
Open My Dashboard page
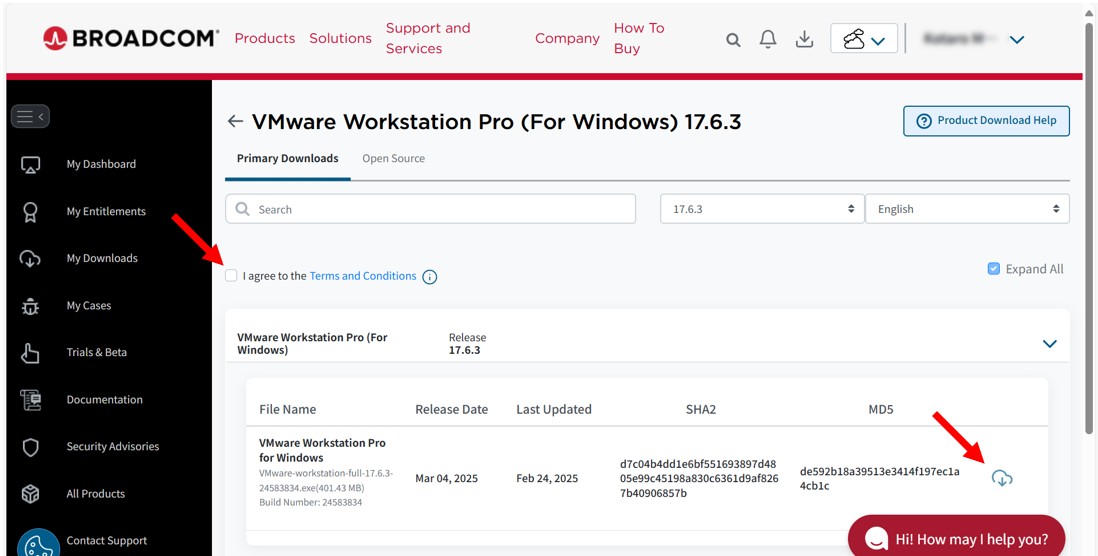(x=101, y=165)
